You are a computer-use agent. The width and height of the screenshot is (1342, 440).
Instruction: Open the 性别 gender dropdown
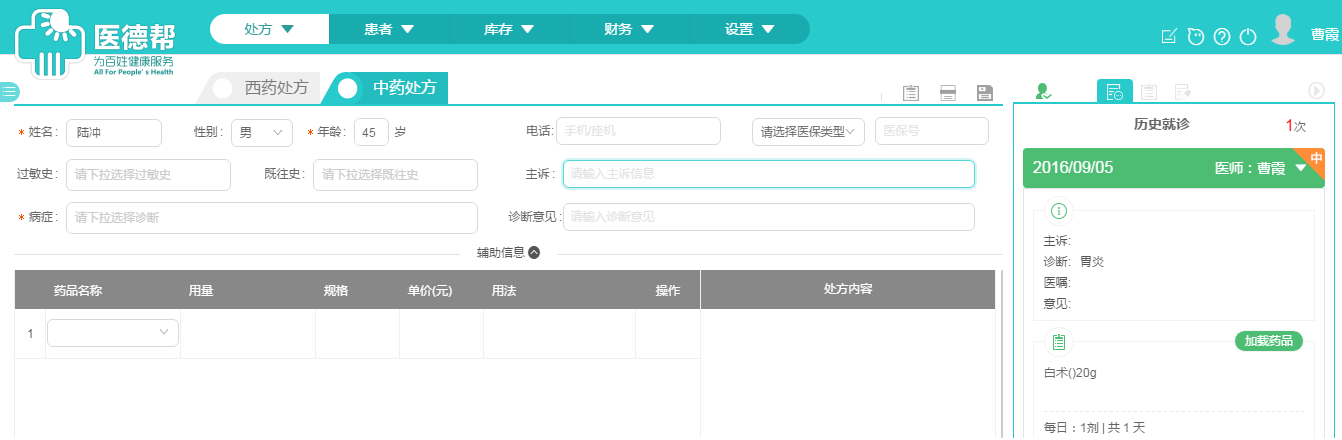coord(261,132)
